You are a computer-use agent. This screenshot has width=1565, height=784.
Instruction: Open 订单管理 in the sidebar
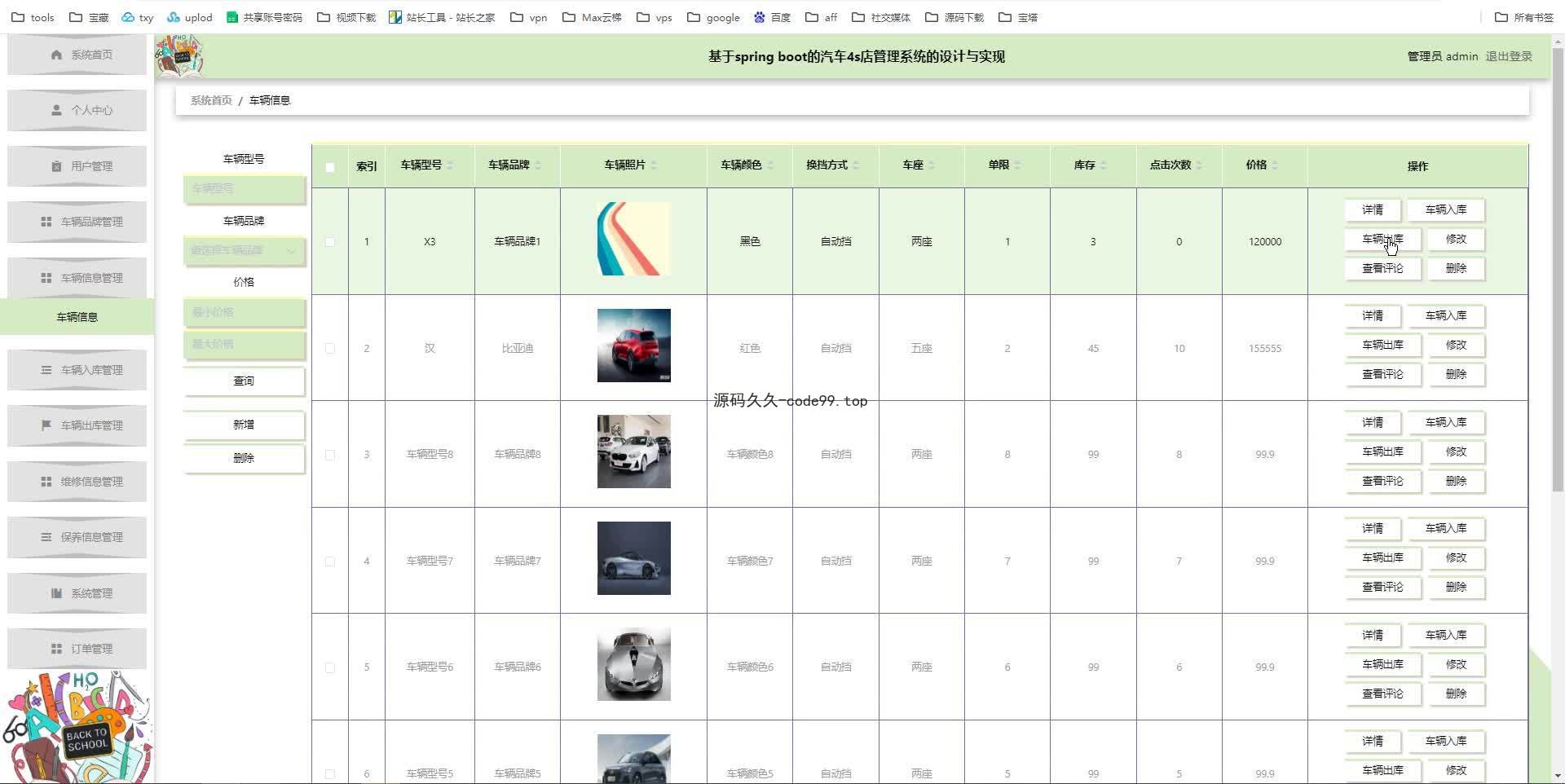[77, 649]
